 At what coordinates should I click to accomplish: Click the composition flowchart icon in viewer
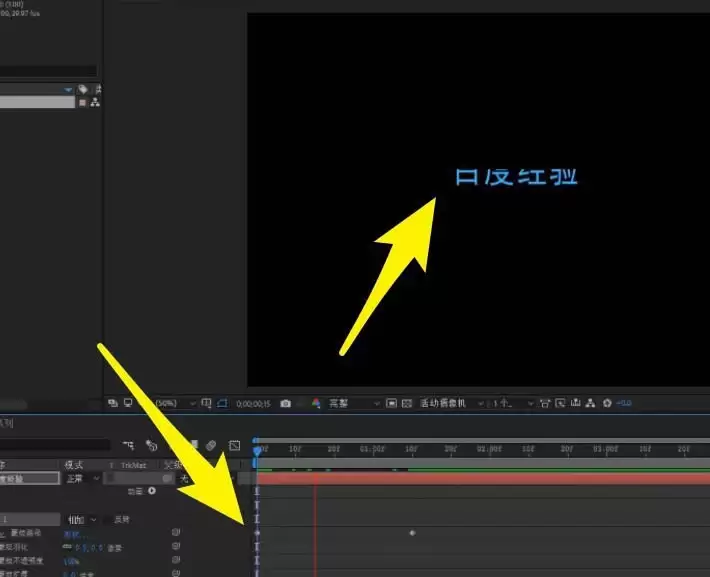point(590,403)
